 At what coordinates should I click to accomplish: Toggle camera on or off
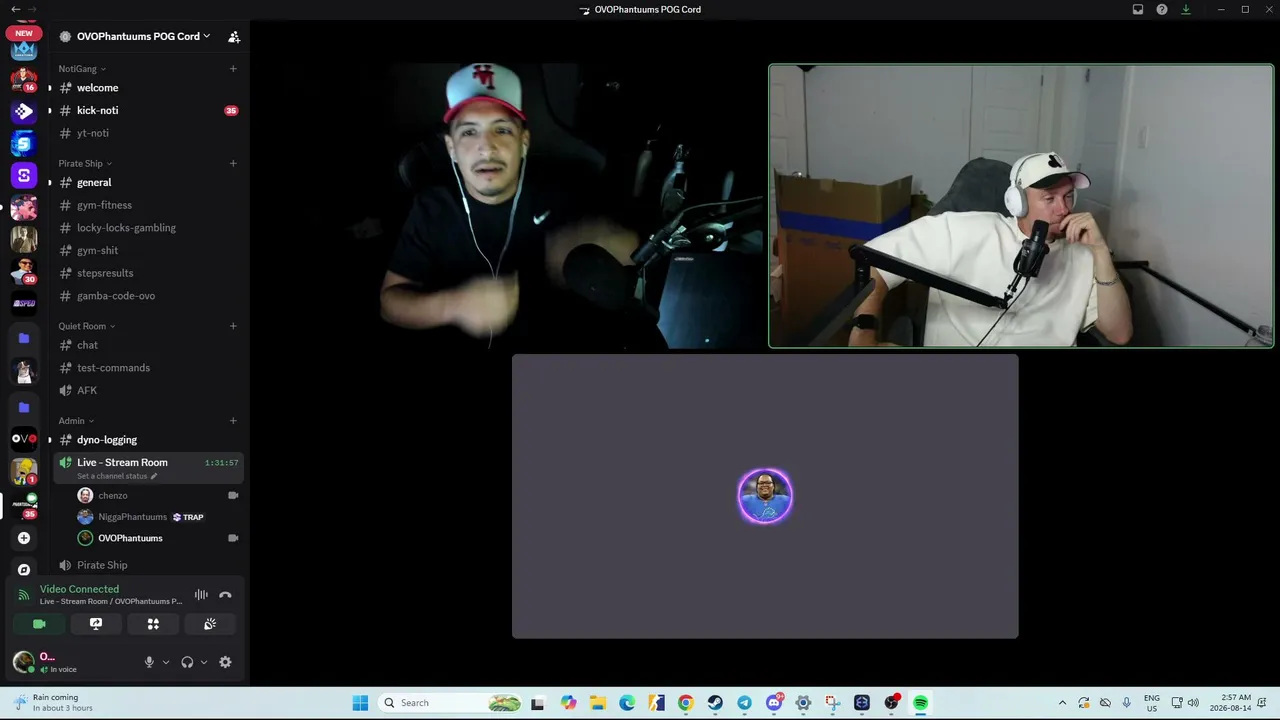pyautogui.click(x=39, y=624)
